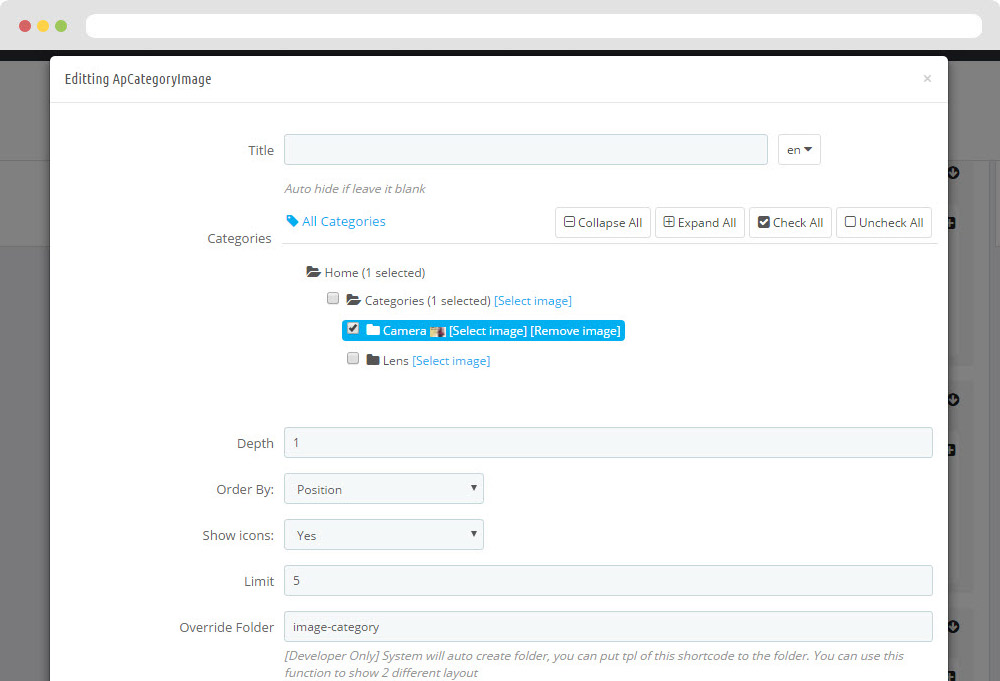Click Select image link for Categories
Image resolution: width=1000 pixels, height=681 pixels.
click(533, 300)
